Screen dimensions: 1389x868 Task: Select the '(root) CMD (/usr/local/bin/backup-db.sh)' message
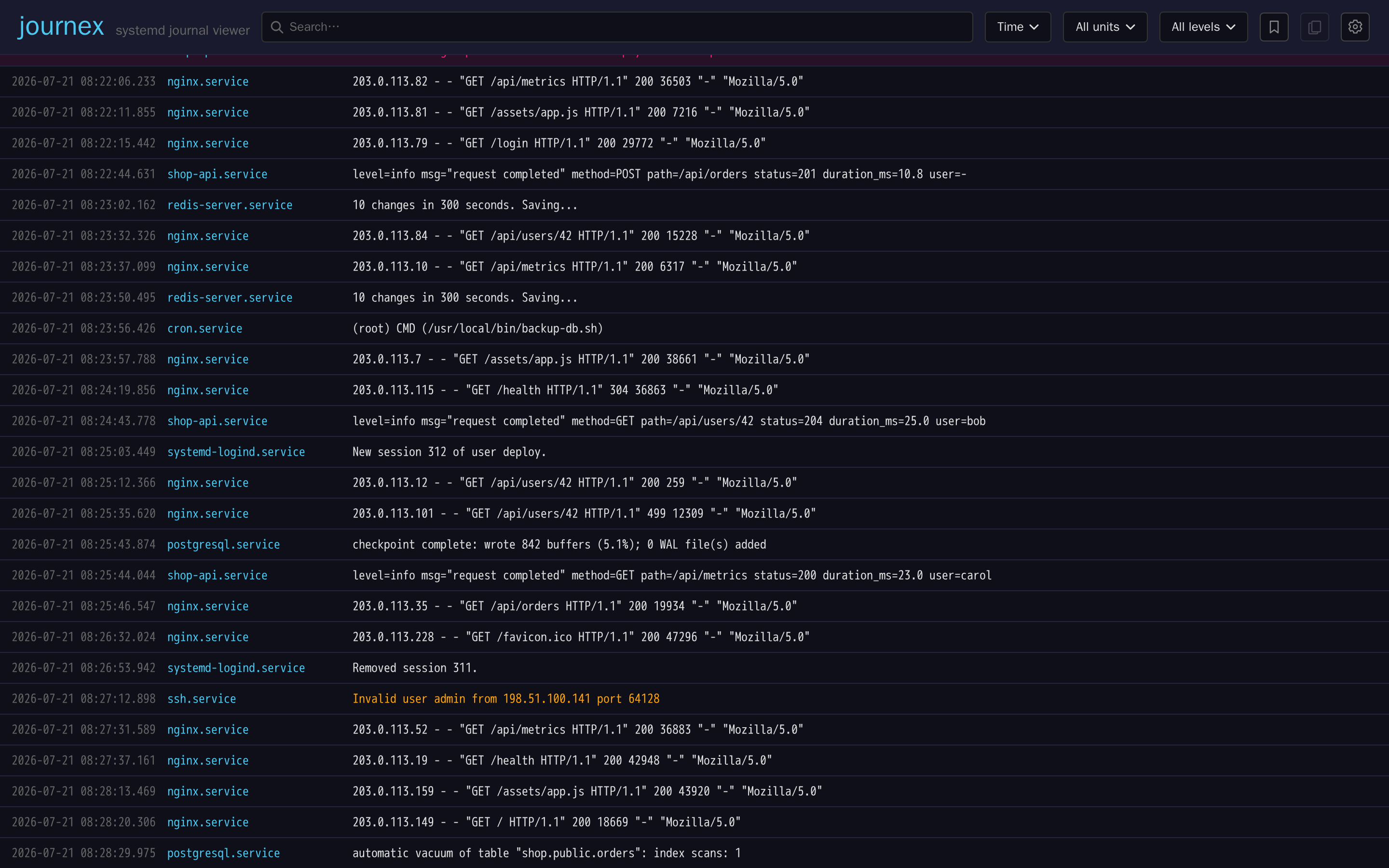click(x=477, y=328)
